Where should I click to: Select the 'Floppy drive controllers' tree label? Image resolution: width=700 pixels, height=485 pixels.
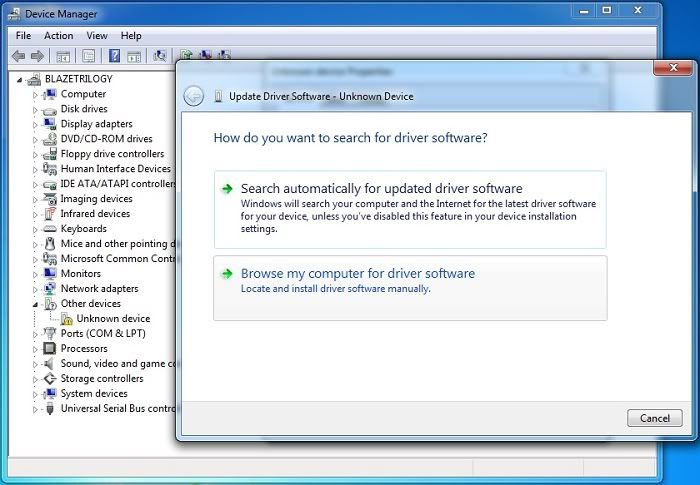coord(112,154)
